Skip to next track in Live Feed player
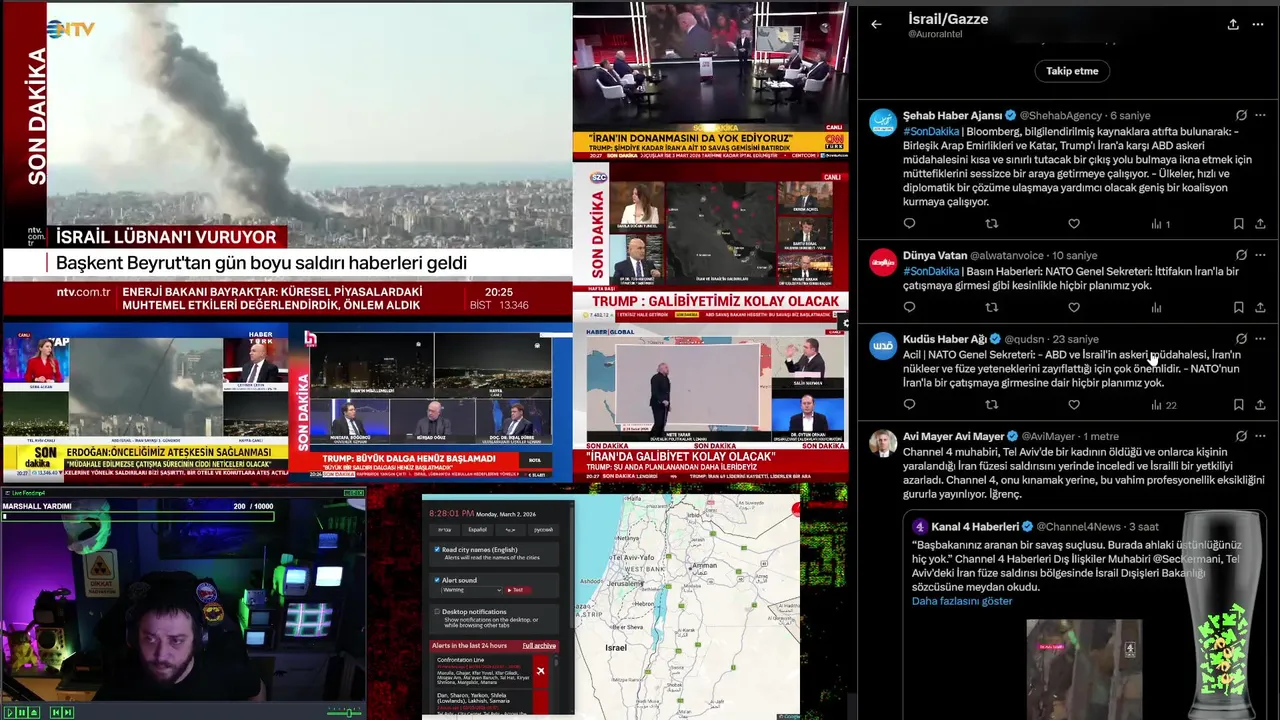 click(x=68, y=712)
